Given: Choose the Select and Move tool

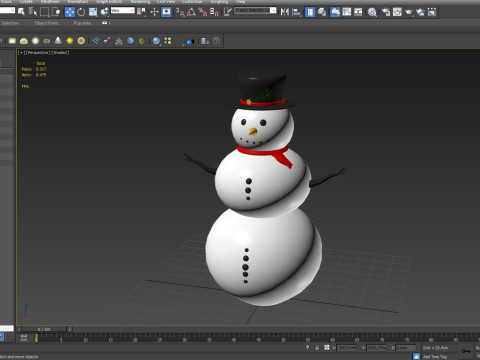Looking at the screenshot, I should click(x=70, y=12).
